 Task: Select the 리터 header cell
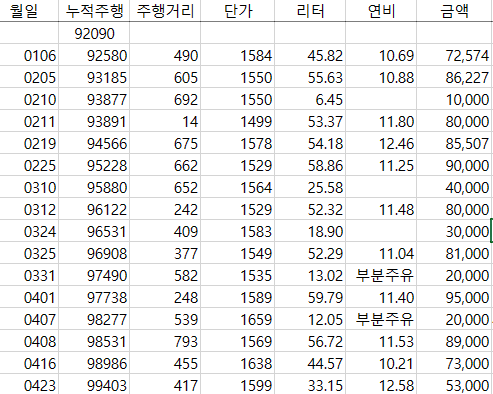tap(310, 11)
